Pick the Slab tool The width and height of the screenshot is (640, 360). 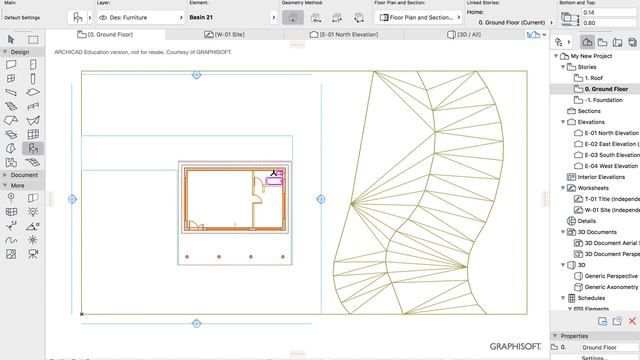point(33,92)
